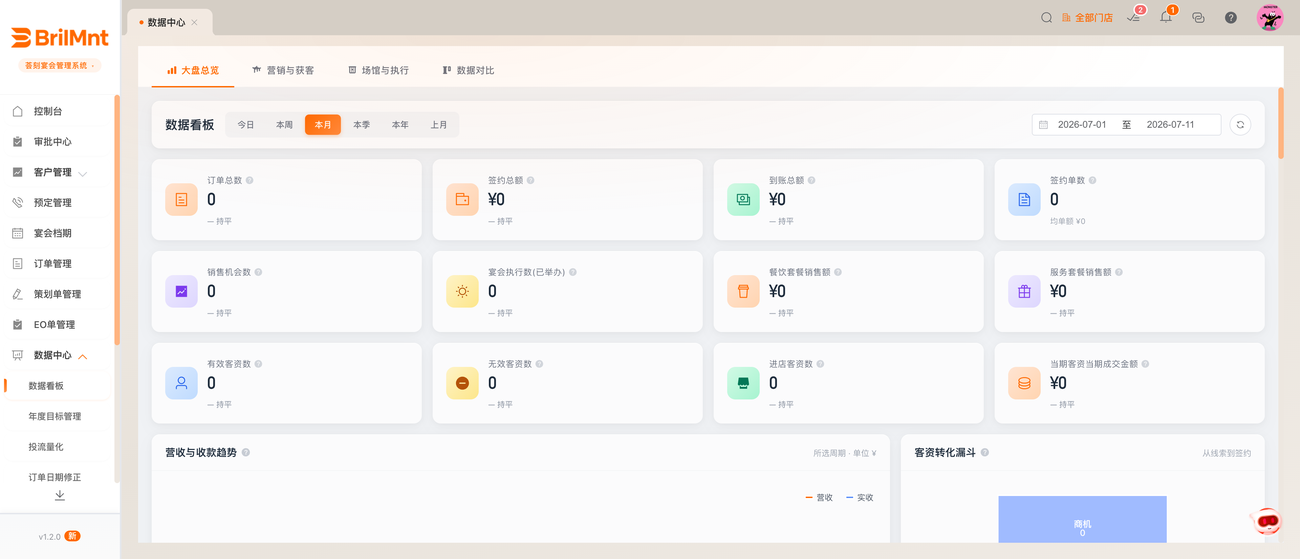Open 策划单管理 in the sidebar
This screenshot has width=1300, height=559.
[x=58, y=294]
